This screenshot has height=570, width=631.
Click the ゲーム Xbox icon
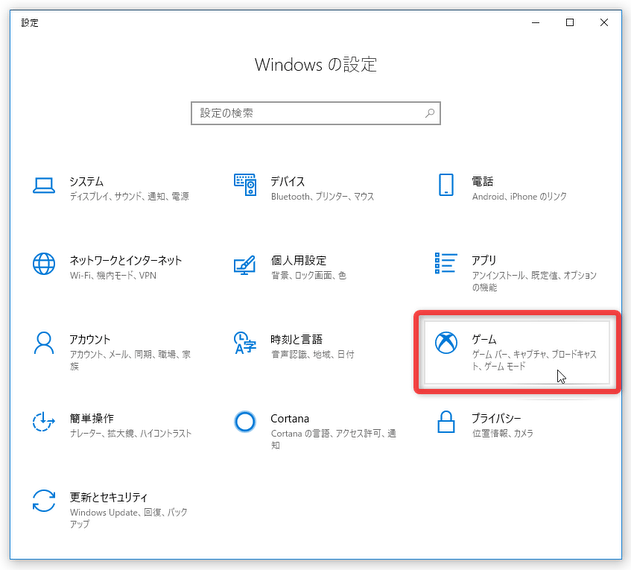tap(446, 343)
